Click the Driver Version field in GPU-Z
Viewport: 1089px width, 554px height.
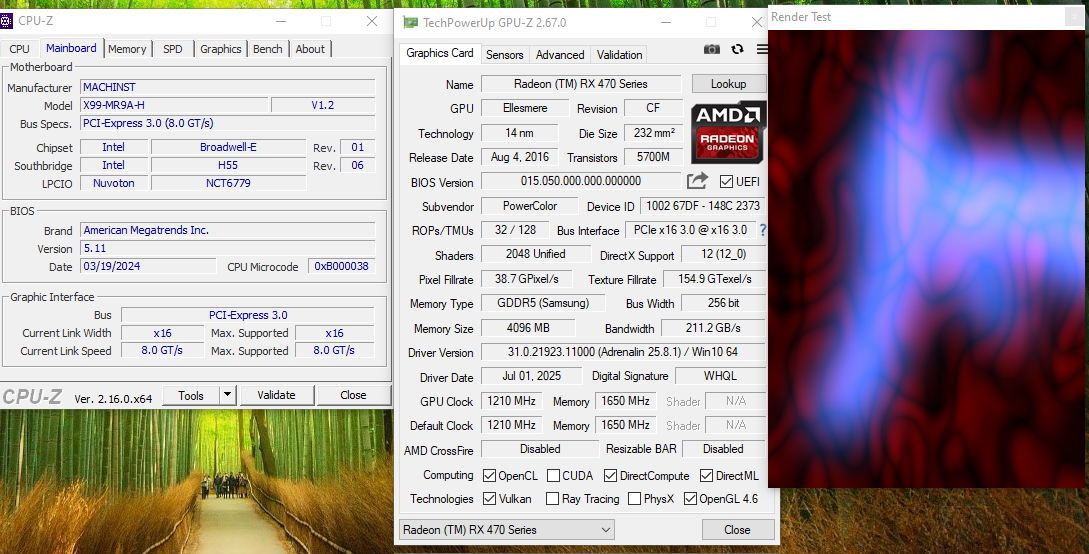coord(623,352)
